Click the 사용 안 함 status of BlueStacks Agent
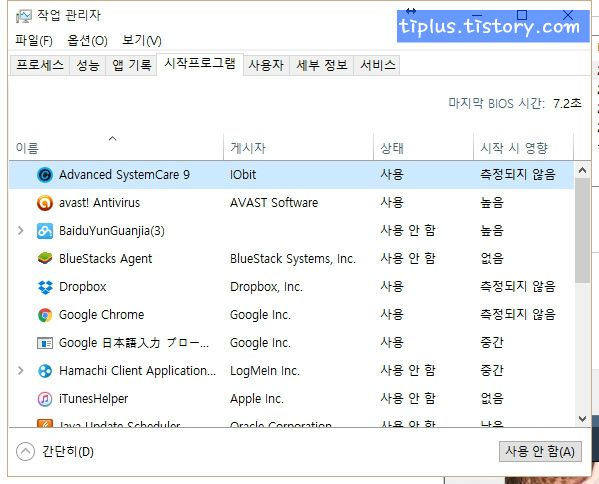Image resolution: width=599 pixels, height=484 pixels. click(408, 259)
